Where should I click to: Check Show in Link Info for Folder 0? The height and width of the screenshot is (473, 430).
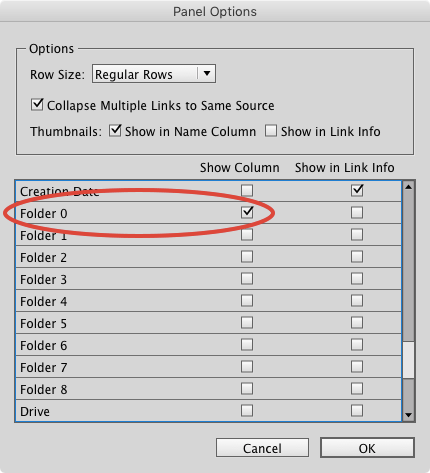(357, 212)
